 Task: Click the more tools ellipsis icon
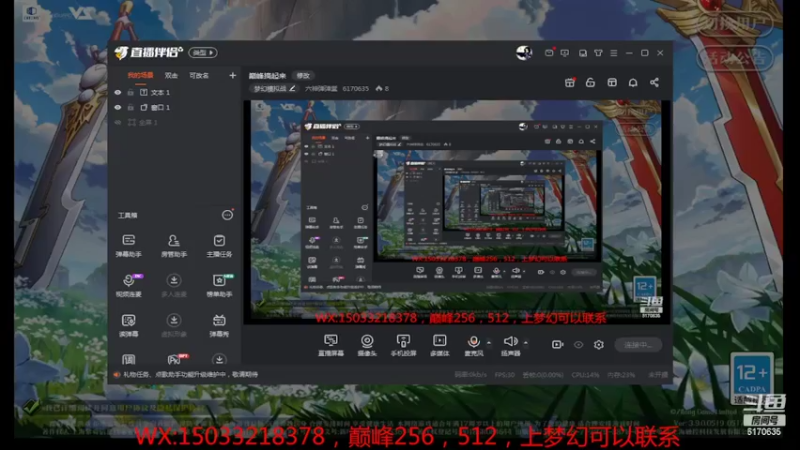click(227, 215)
